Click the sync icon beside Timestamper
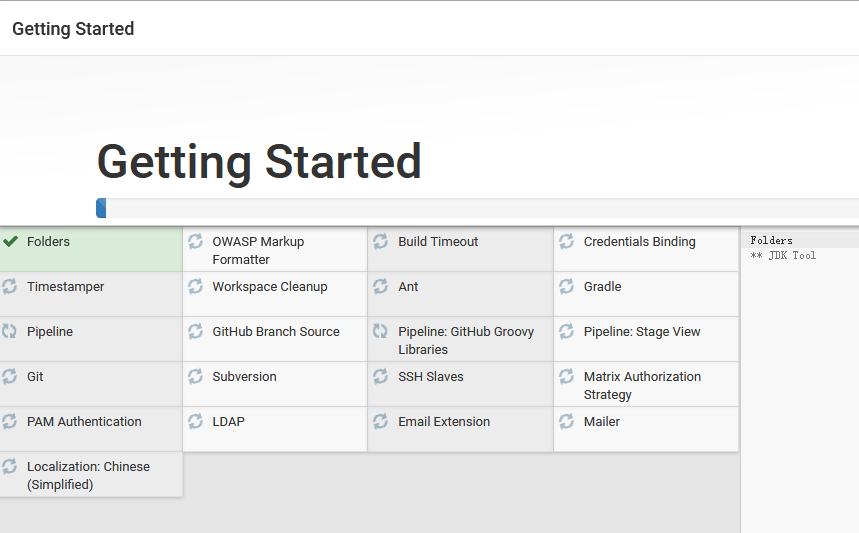Screen dimensions: 859x533 (9, 286)
